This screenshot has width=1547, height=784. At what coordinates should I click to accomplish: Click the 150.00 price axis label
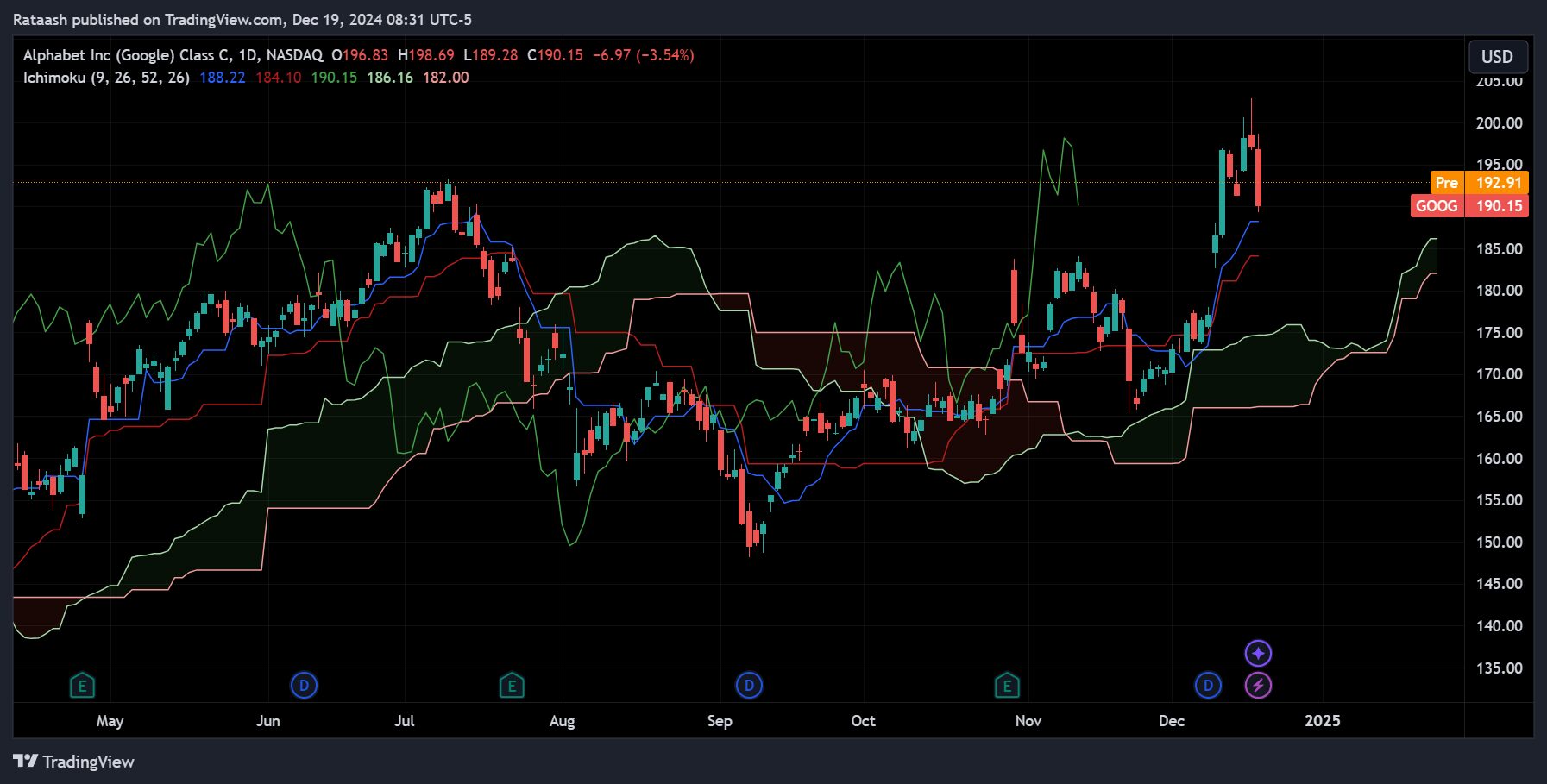coord(1500,543)
